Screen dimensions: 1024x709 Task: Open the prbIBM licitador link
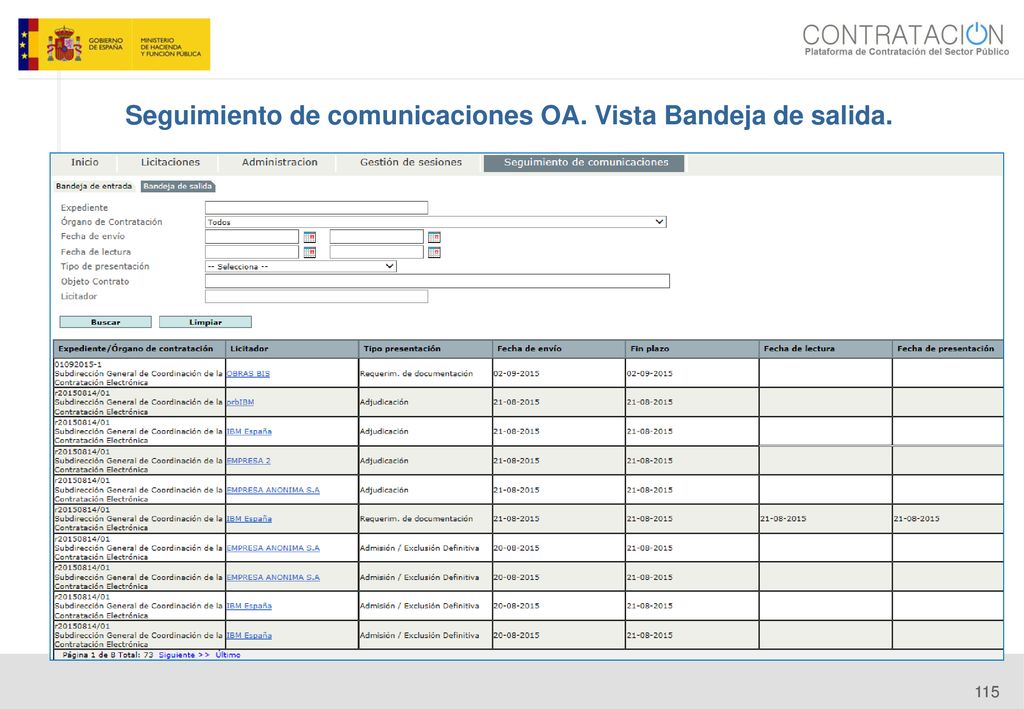click(240, 402)
